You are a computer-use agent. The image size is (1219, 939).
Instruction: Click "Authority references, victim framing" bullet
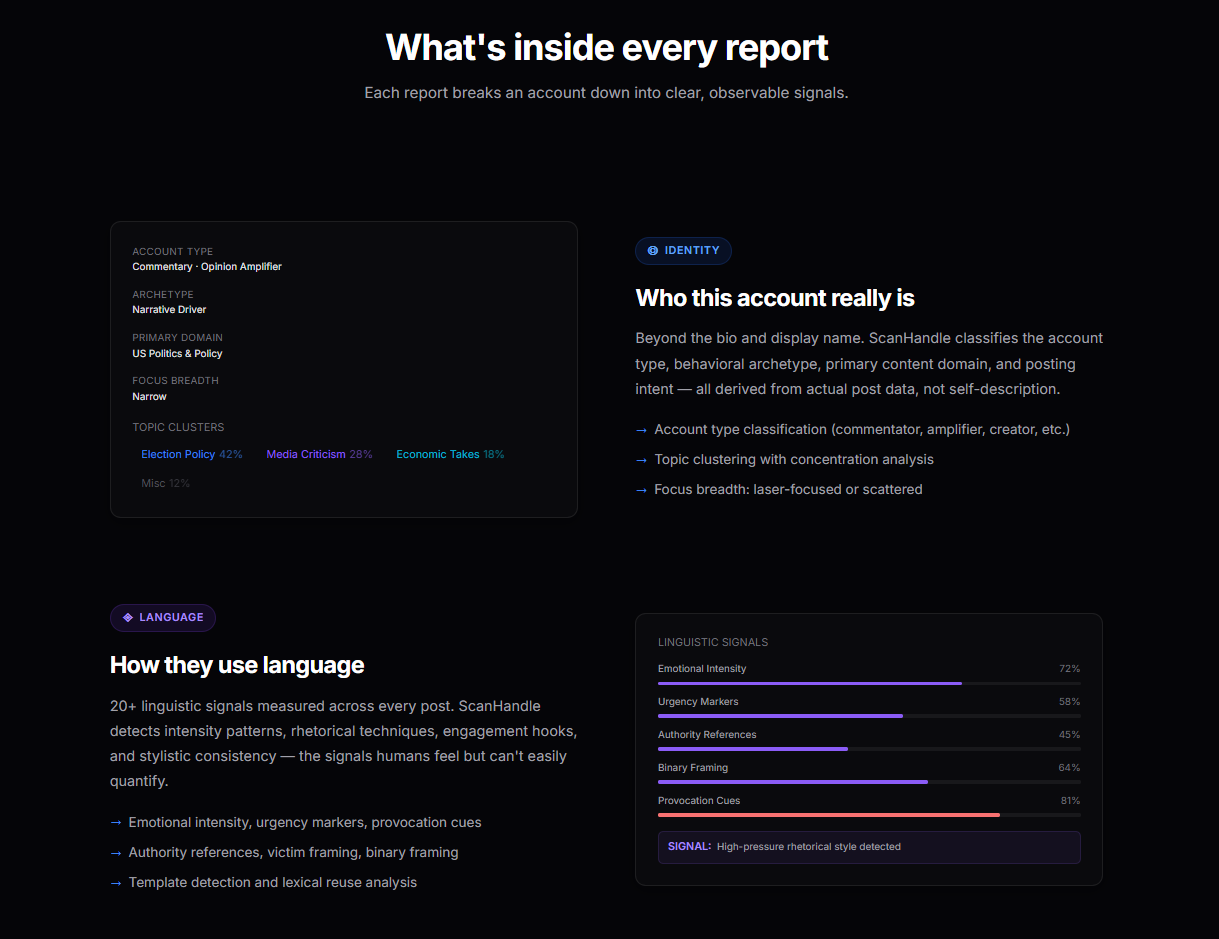coord(284,852)
